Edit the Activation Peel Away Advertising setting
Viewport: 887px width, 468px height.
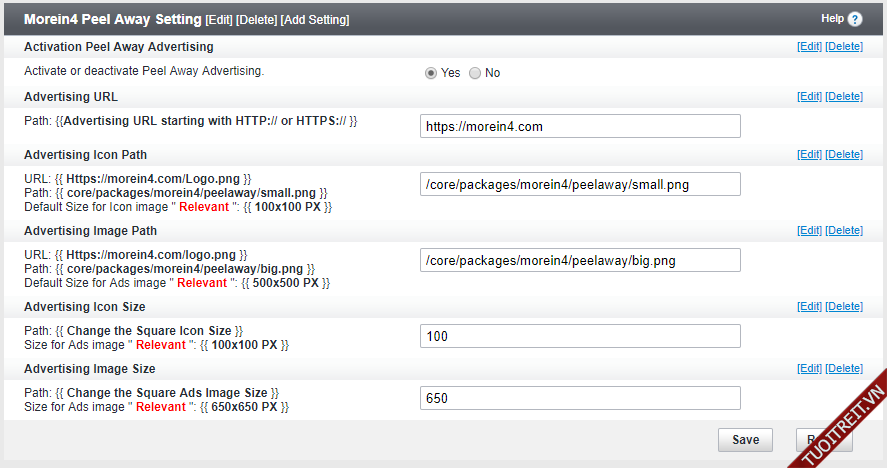(x=809, y=47)
